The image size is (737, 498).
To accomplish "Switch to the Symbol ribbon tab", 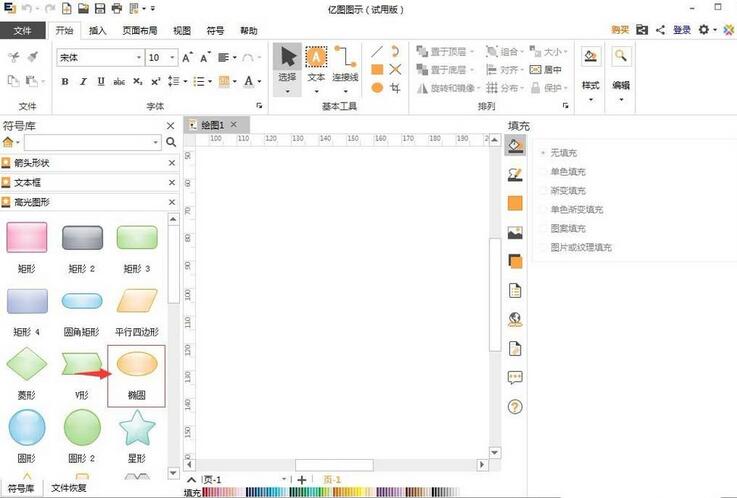I will [215, 31].
